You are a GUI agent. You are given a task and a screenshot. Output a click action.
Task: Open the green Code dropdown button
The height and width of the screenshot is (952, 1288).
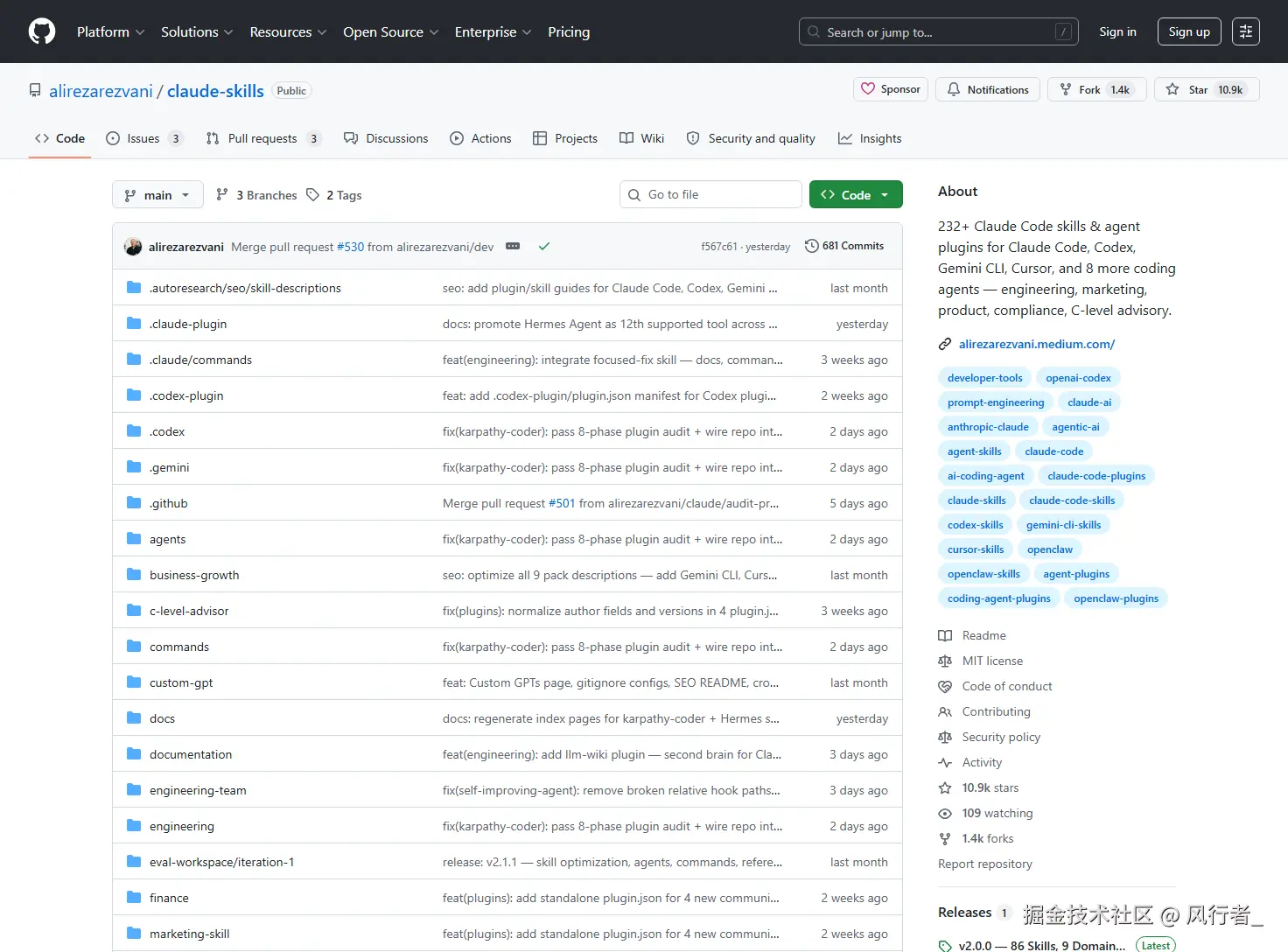point(856,194)
